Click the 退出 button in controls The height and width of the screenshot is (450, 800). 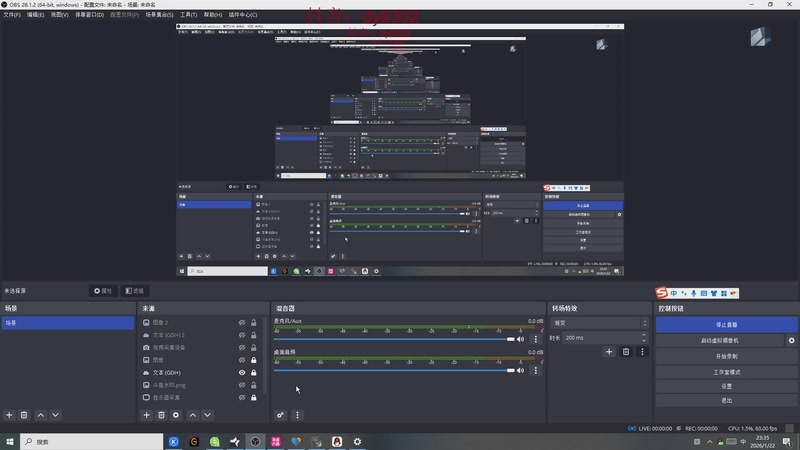coord(727,401)
